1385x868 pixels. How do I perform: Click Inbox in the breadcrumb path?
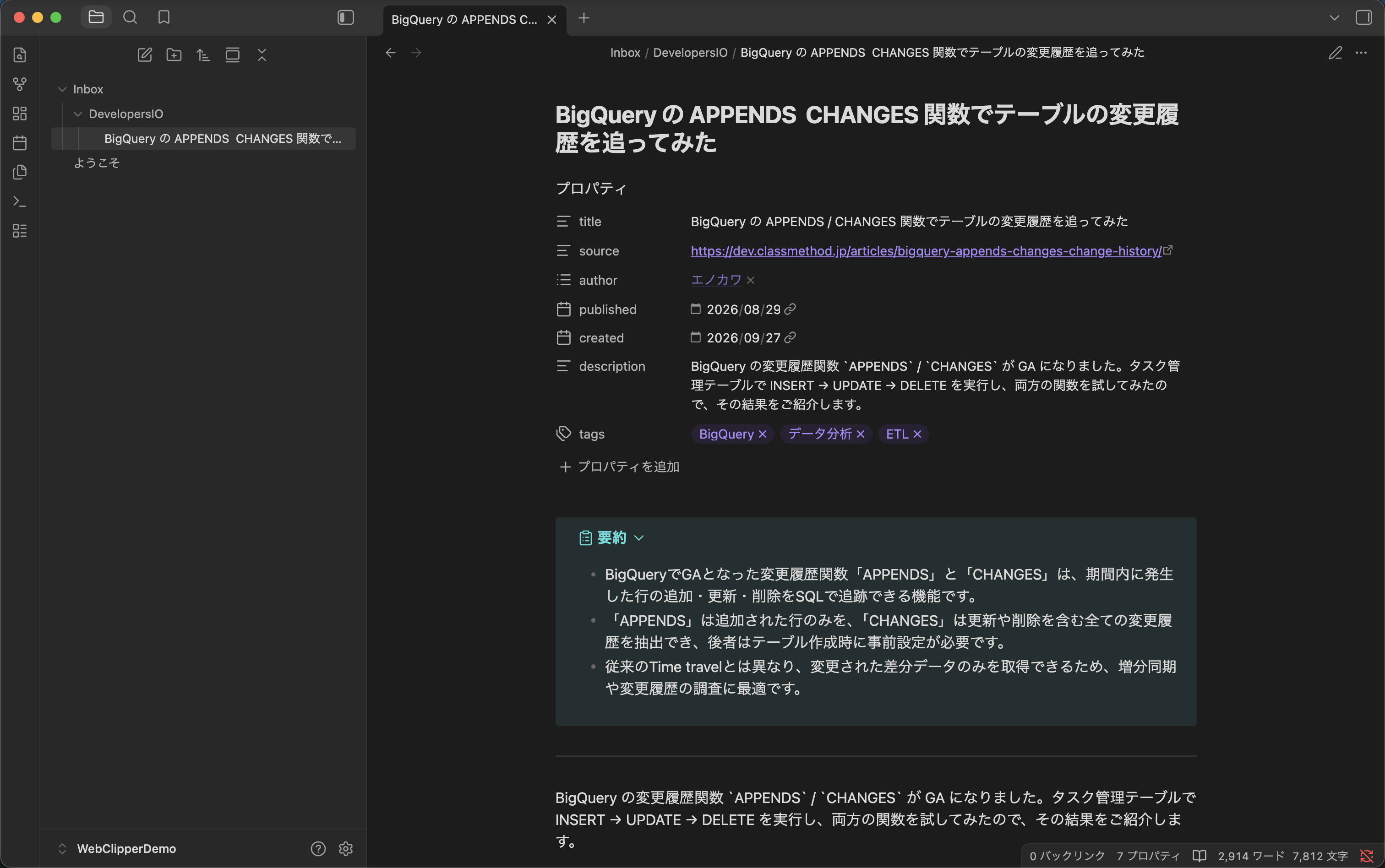click(x=625, y=53)
